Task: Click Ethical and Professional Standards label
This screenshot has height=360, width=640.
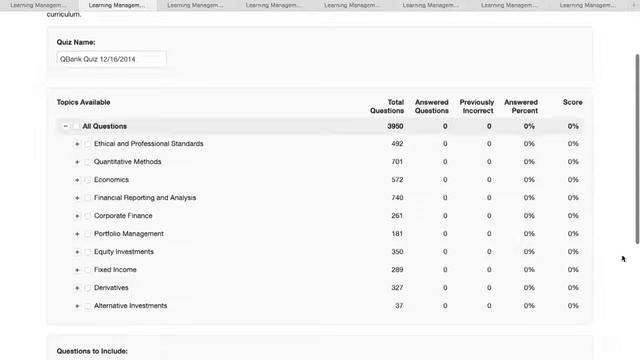Action: [x=149, y=144]
